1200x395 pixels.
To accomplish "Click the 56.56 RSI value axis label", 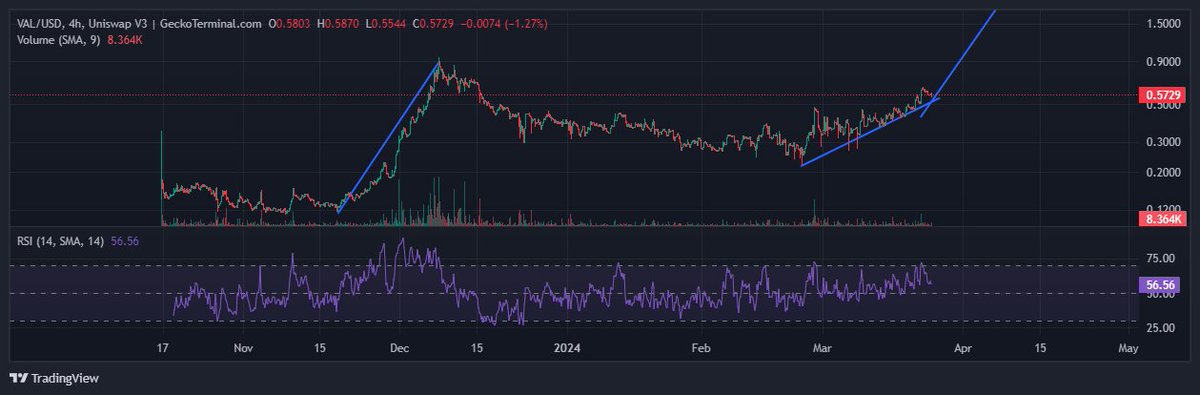I will click(1160, 285).
